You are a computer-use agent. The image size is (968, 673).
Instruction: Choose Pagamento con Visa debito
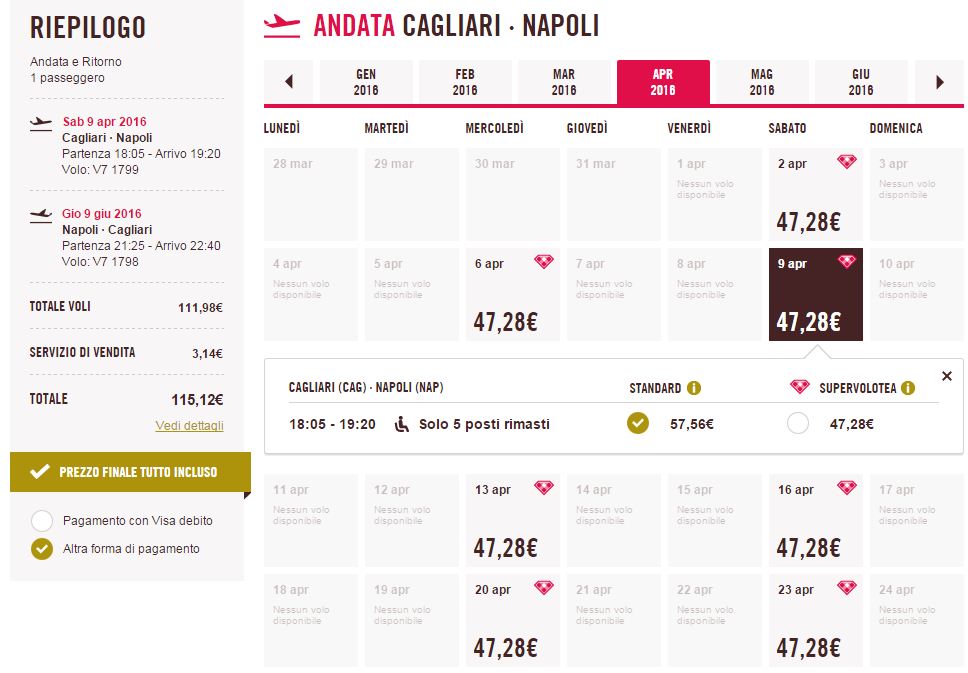[42, 520]
